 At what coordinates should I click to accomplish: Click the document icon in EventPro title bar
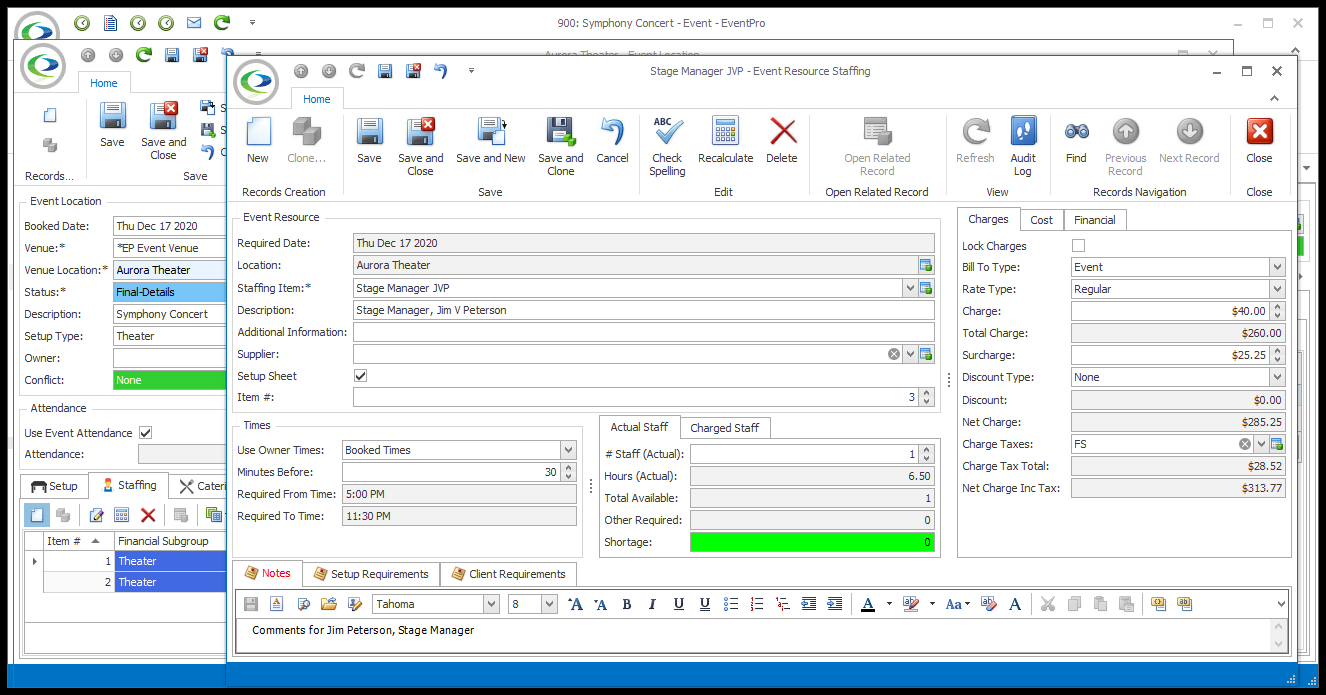pos(110,22)
